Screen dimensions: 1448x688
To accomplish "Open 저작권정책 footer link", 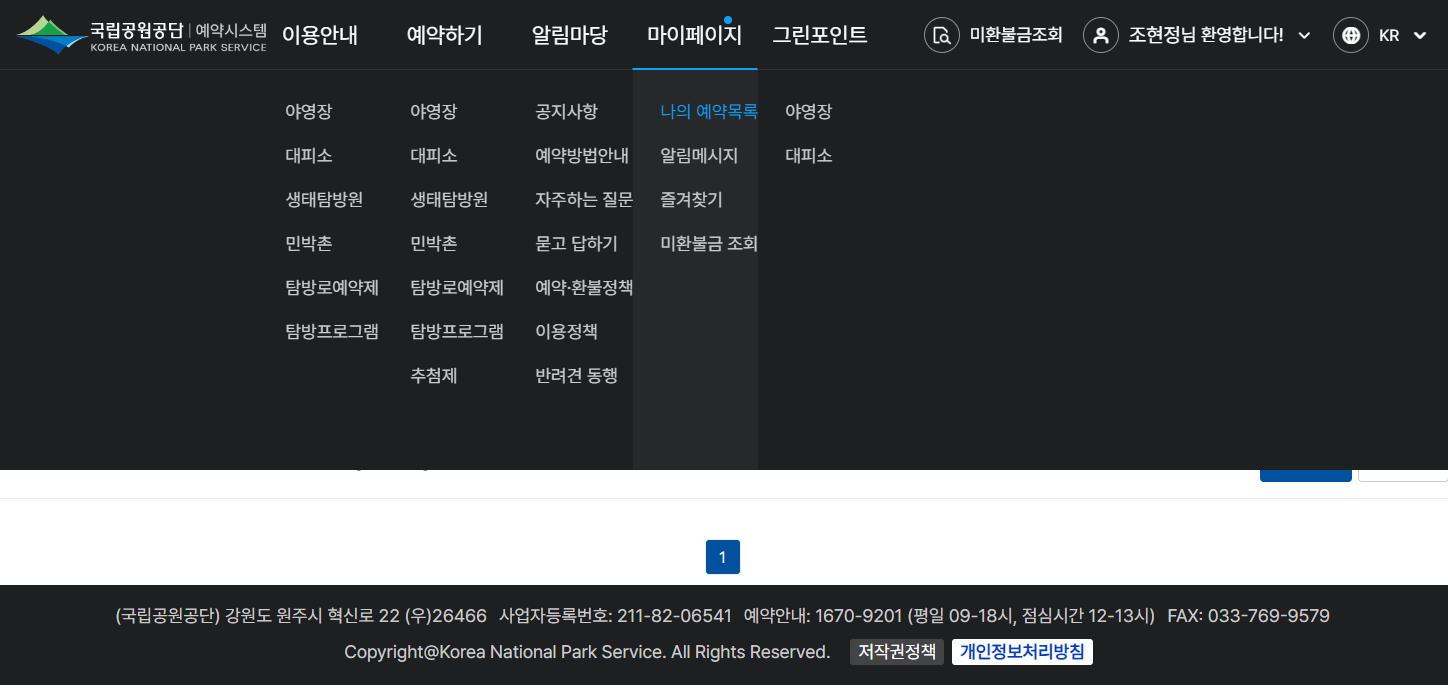I will 897,652.
